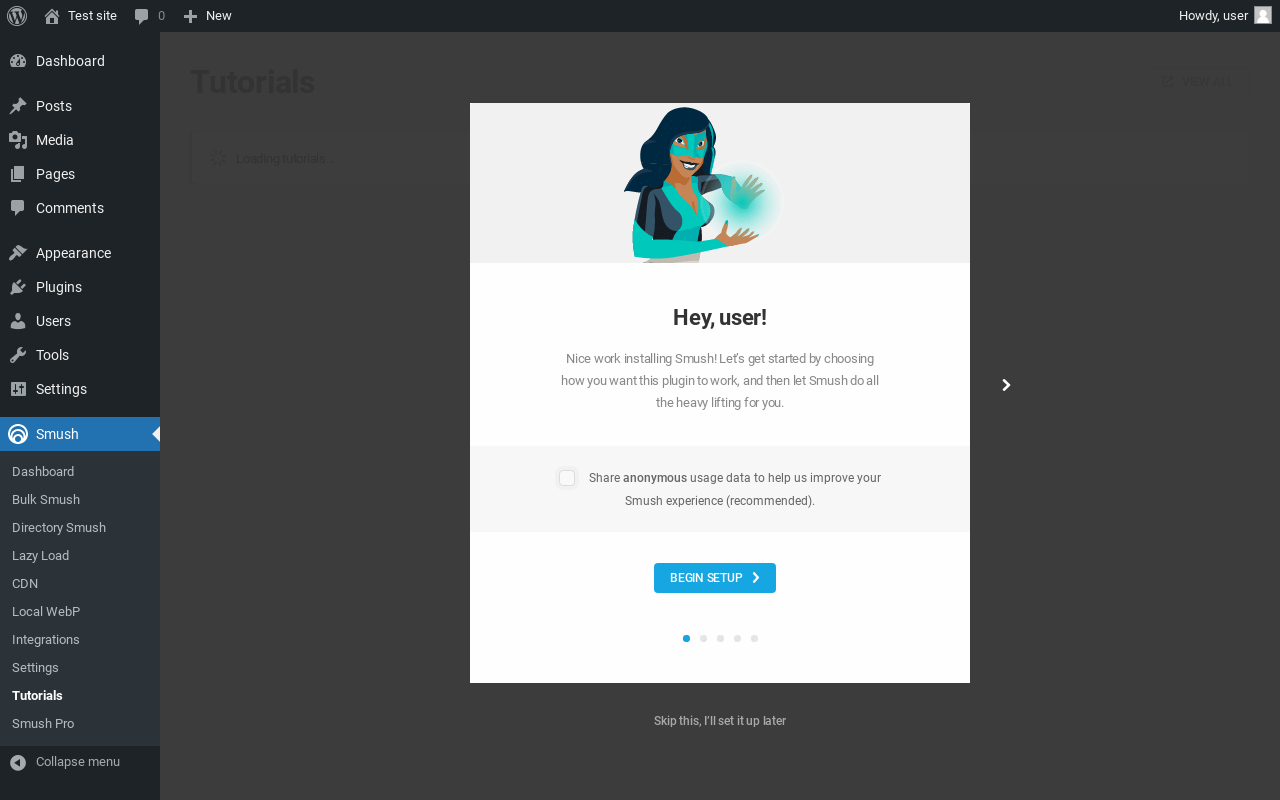The image size is (1280, 800).
Task: Open the comments bubble icon in admin bar
Action: click(x=142, y=16)
